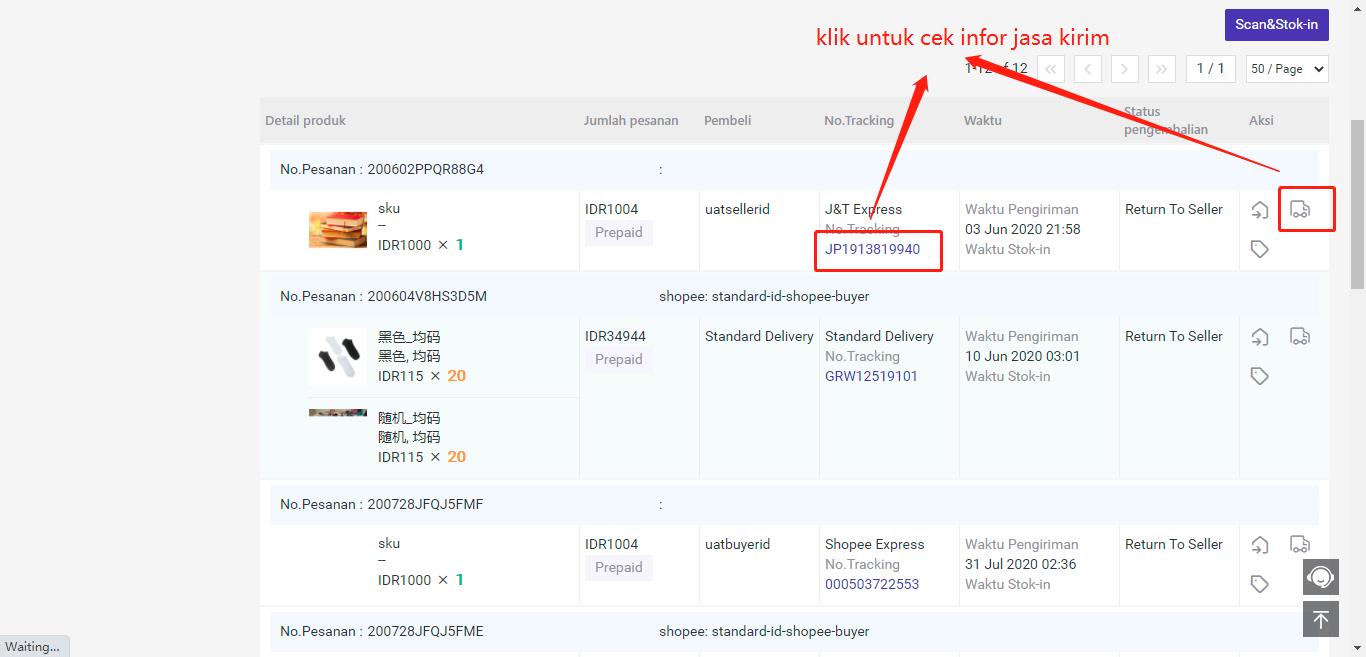The height and width of the screenshot is (657, 1366).
Task: Click the socks product thumbnail image
Action: [338, 356]
